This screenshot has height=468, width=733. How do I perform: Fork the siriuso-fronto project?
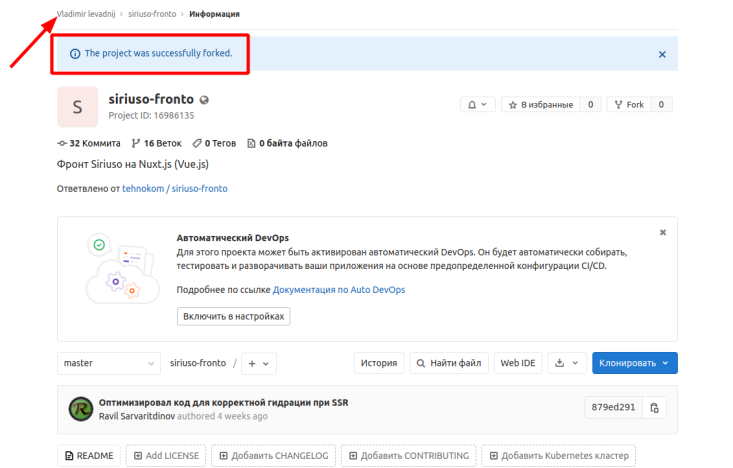tap(629, 105)
